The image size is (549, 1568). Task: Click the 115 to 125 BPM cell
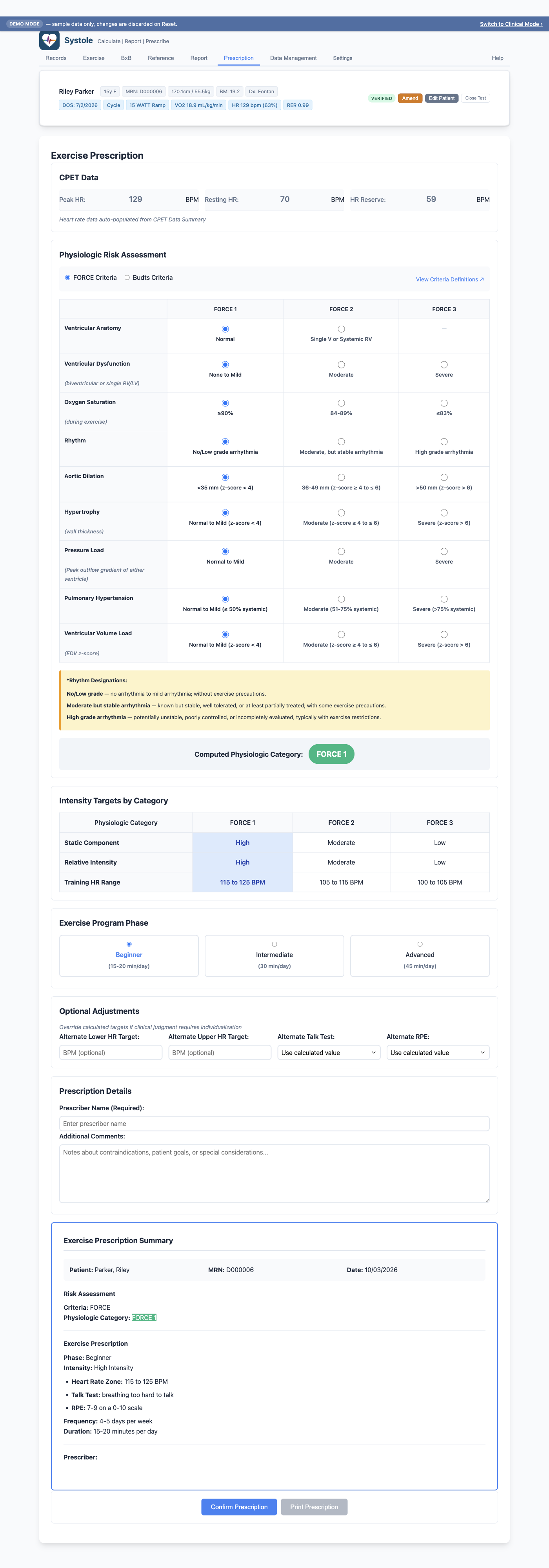(x=242, y=882)
